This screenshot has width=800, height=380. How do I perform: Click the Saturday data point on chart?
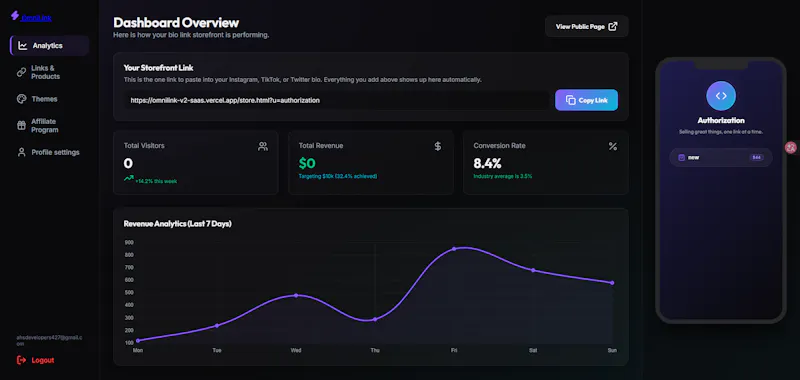pos(533,270)
